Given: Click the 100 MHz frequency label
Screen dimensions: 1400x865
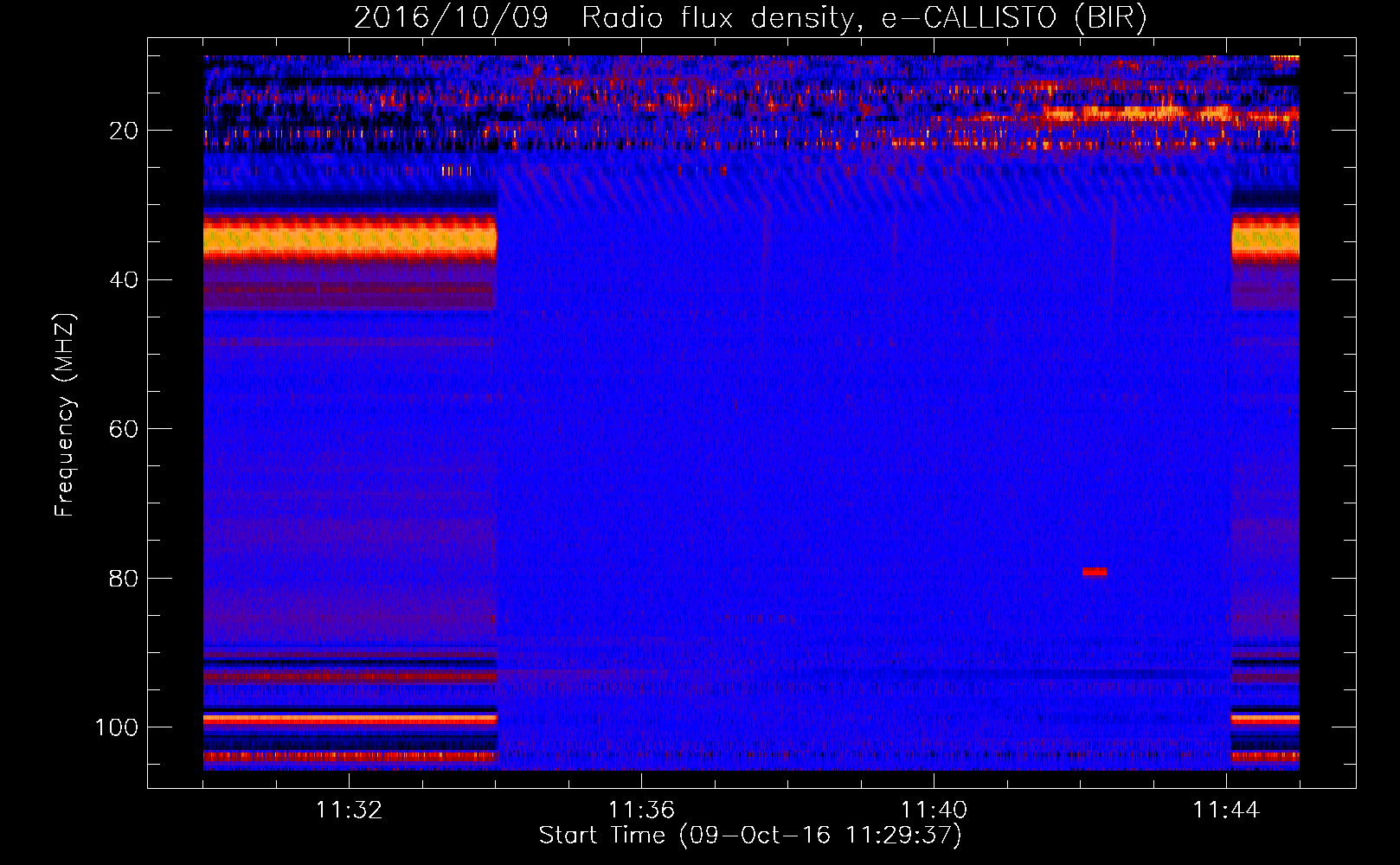Looking at the screenshot, I should (117, 727).
